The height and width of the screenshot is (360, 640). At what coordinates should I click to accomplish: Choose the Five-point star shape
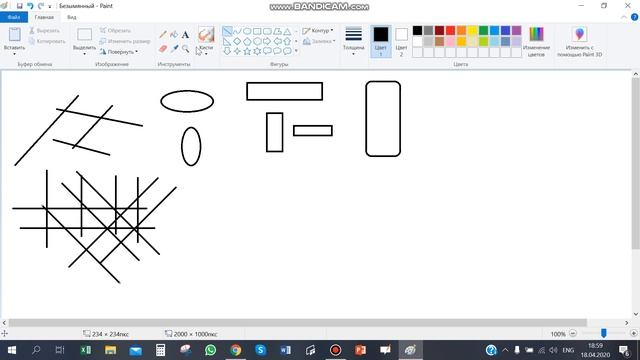tap(247, 51)
